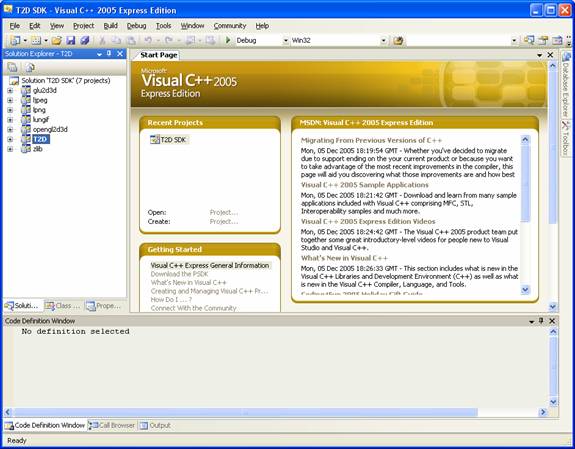The height and width of the screenshot is (449, 575).
Task: Open the Win32 platform dropdown
Action: coord(384,41)
